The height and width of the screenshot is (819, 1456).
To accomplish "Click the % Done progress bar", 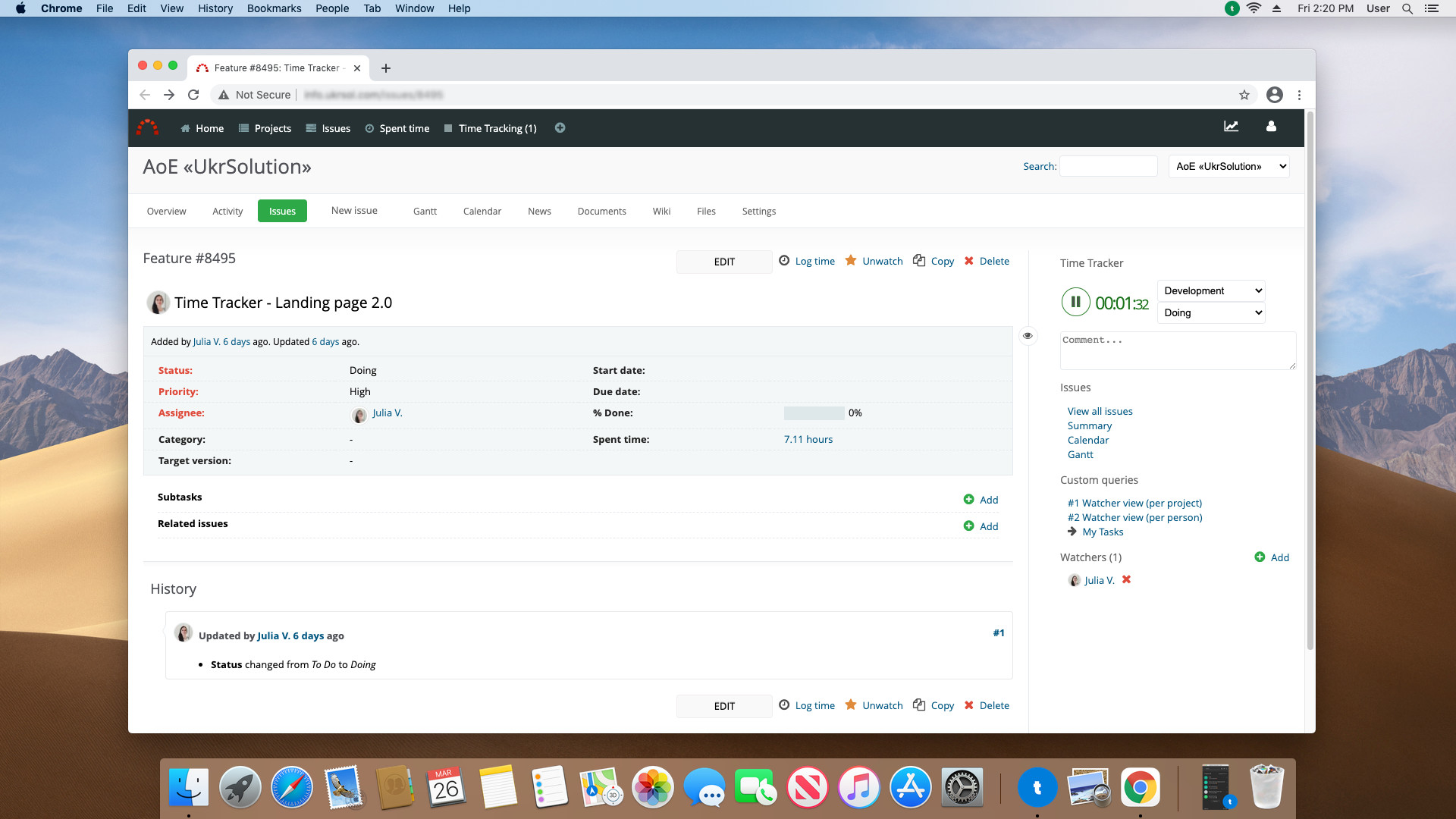I will coord(814,413).
